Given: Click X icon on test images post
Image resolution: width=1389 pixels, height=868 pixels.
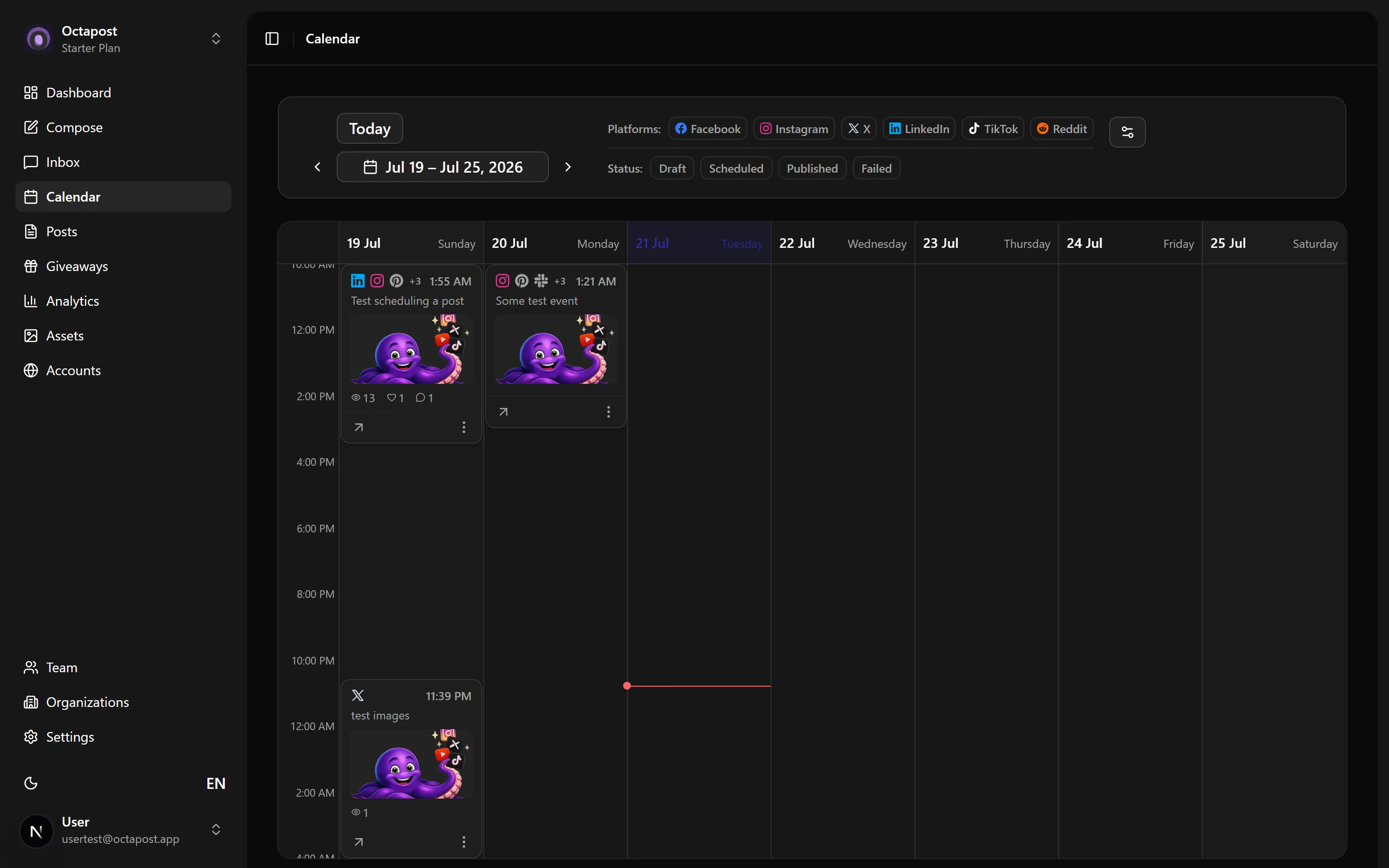Looking at the screenshot, I should pos(357,696).
